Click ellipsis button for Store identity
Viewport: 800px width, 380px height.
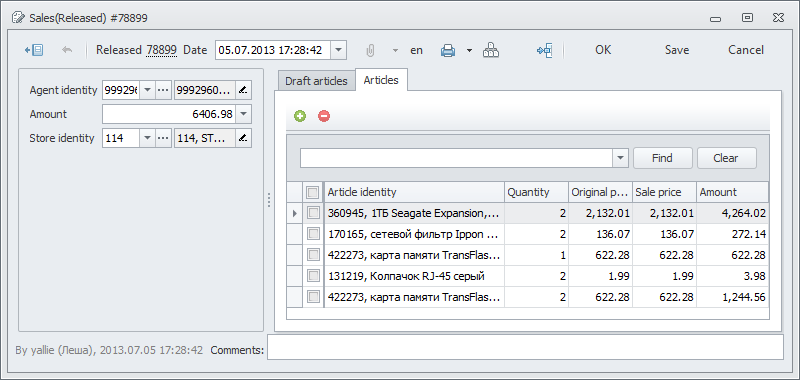[163, 138]
